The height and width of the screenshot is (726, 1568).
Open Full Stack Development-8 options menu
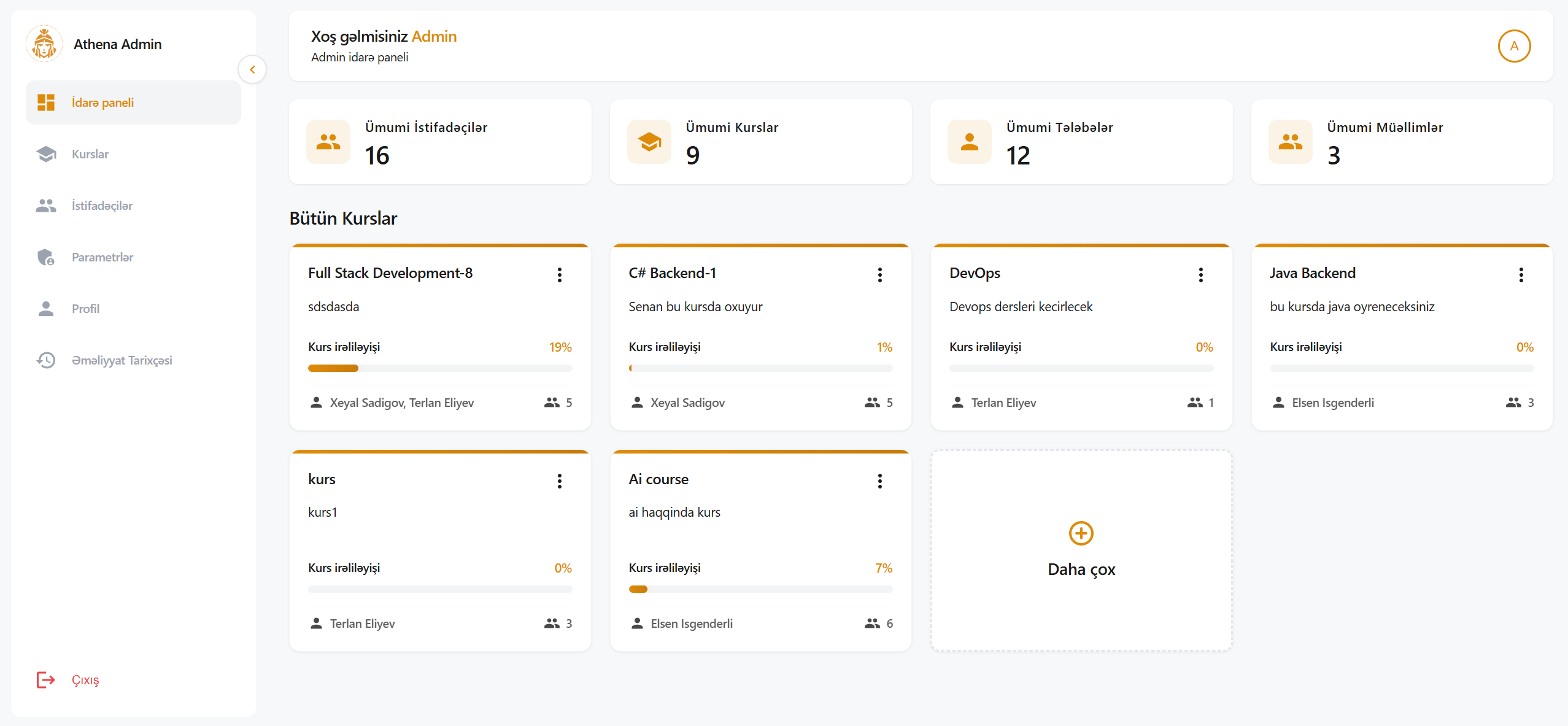coord(559,275)
